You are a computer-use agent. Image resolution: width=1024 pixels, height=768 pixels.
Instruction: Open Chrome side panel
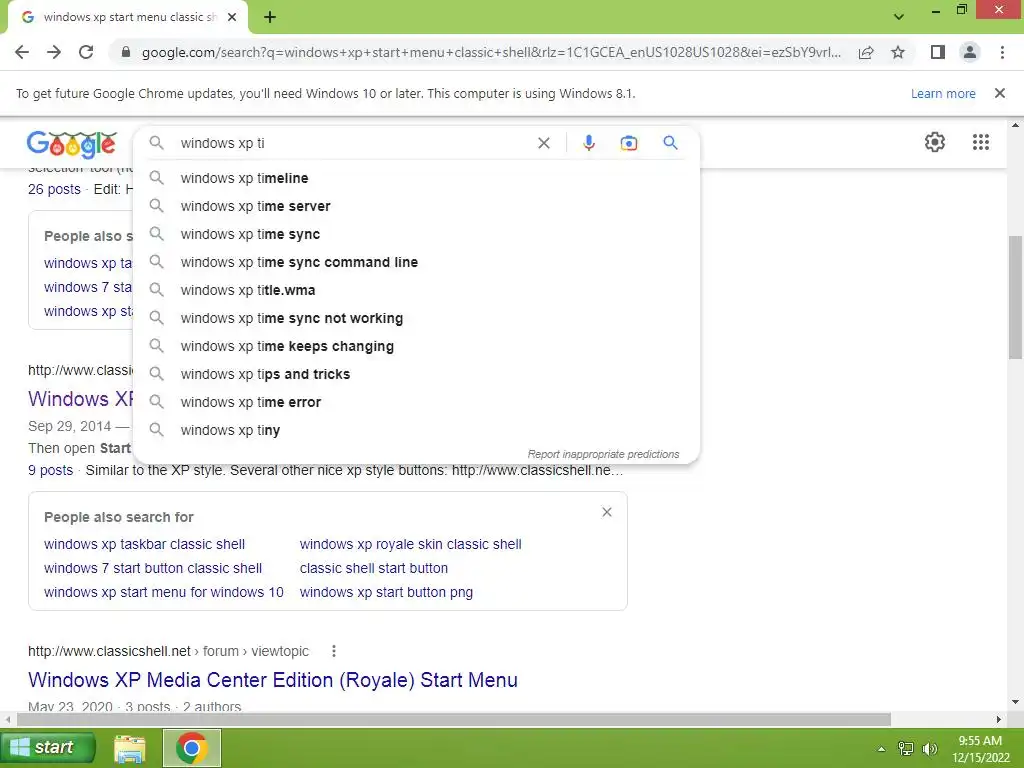938,52
